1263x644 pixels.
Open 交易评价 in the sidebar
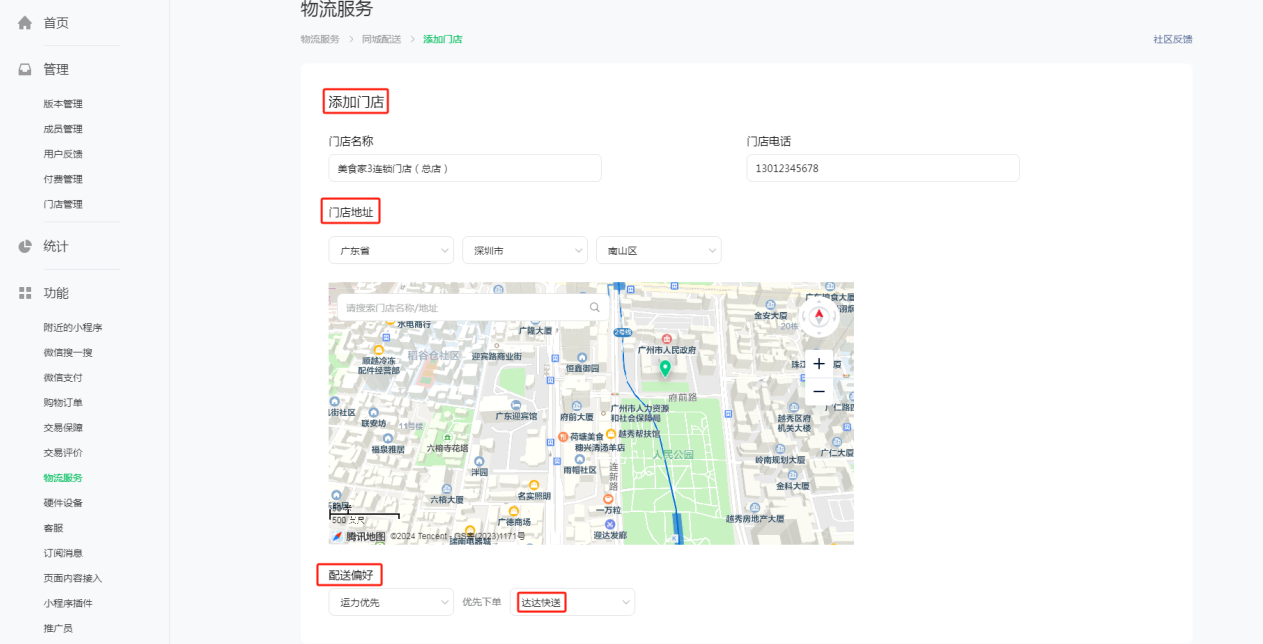[x=63, y=453]
